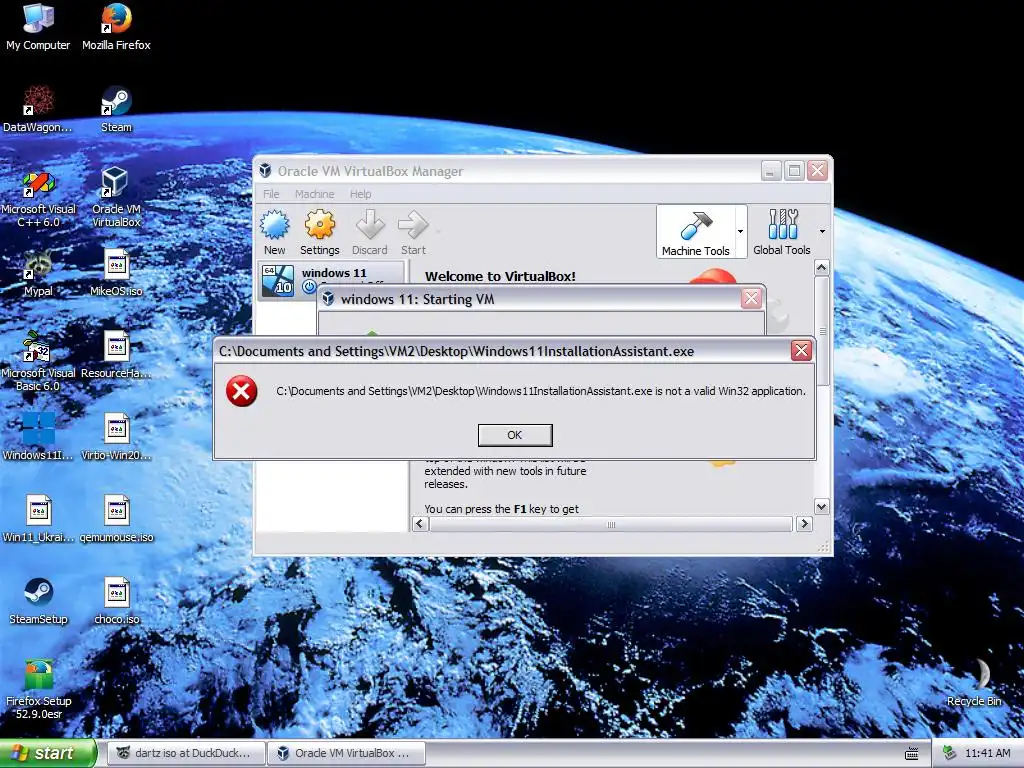Screen dimensions: 1024x768
Task: Open My Computer desktop icon
Action: 38,27
